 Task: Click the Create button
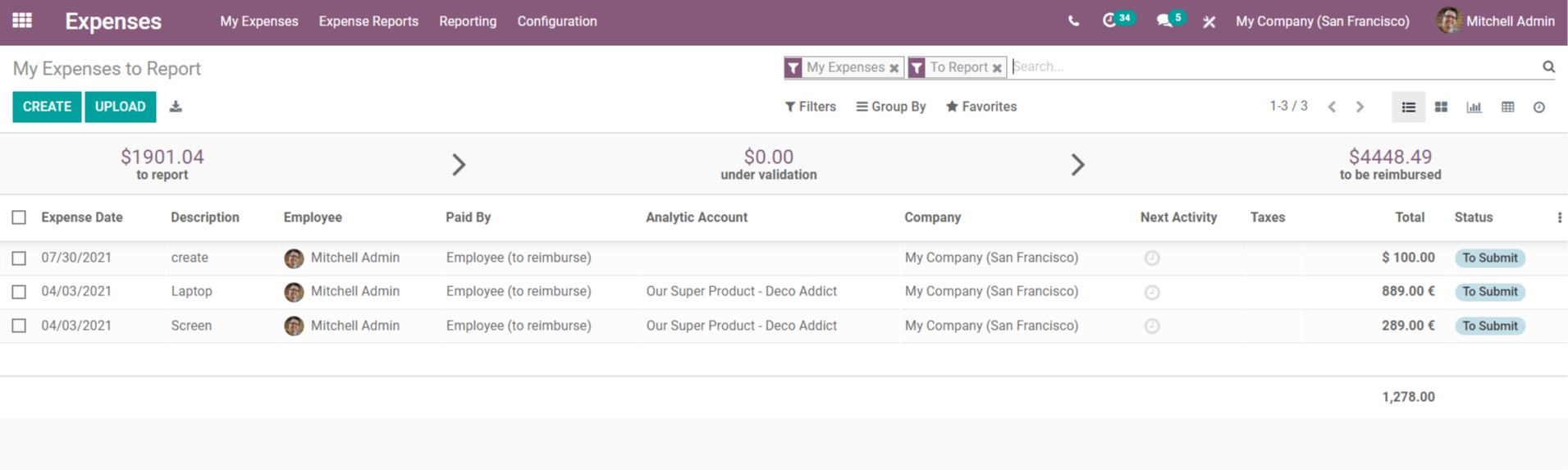(47, 107)
